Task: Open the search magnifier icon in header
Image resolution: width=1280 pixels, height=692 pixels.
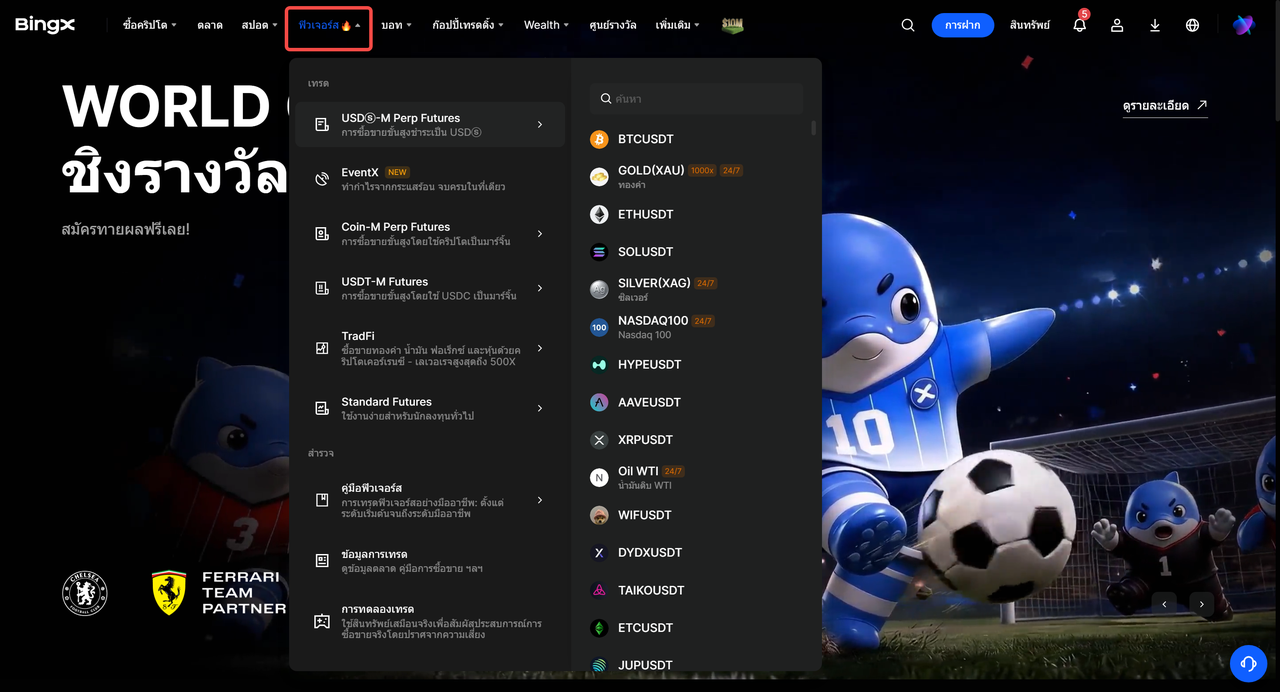Action: (x=908, y=25)
